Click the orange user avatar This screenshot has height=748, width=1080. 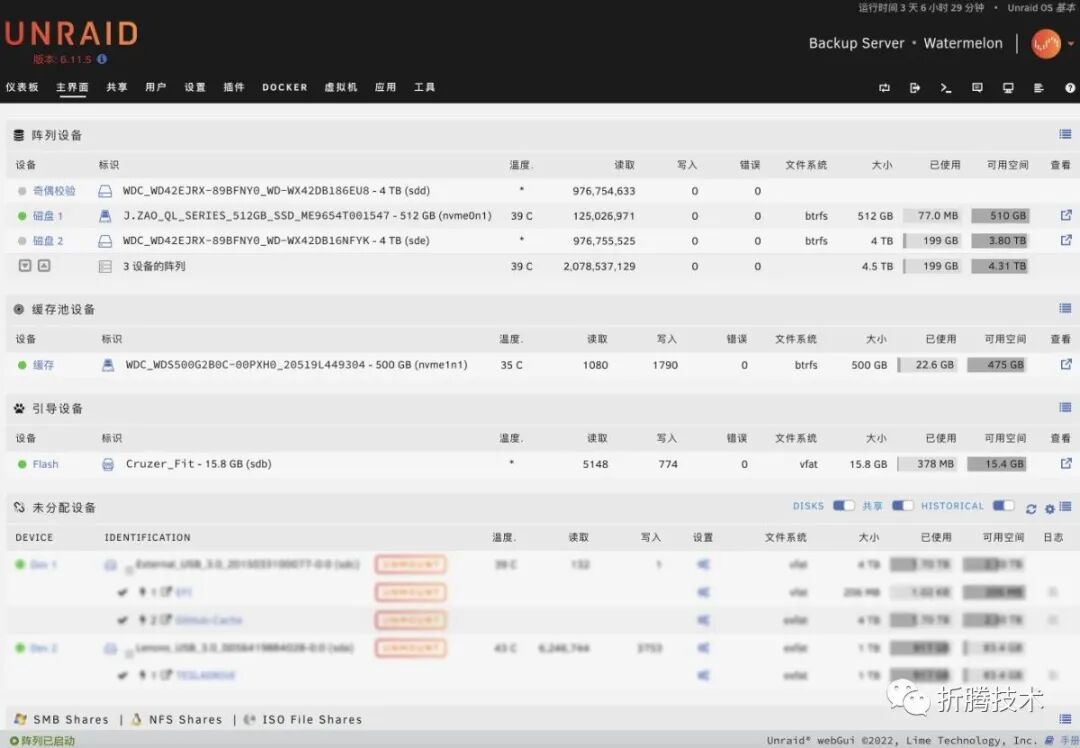click(x=1046, y=44)
